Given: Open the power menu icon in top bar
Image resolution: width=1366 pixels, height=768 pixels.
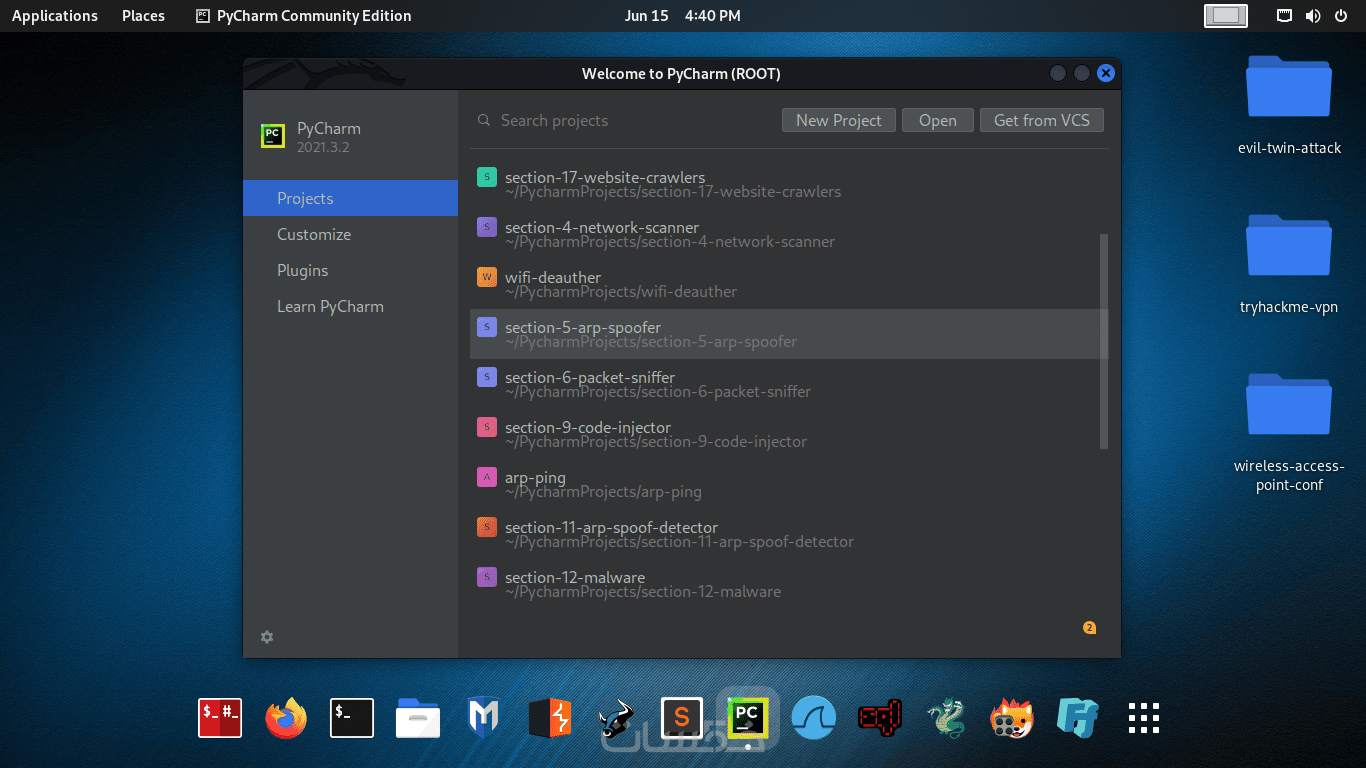Looking at the screenshot, I should (1341, 16).
